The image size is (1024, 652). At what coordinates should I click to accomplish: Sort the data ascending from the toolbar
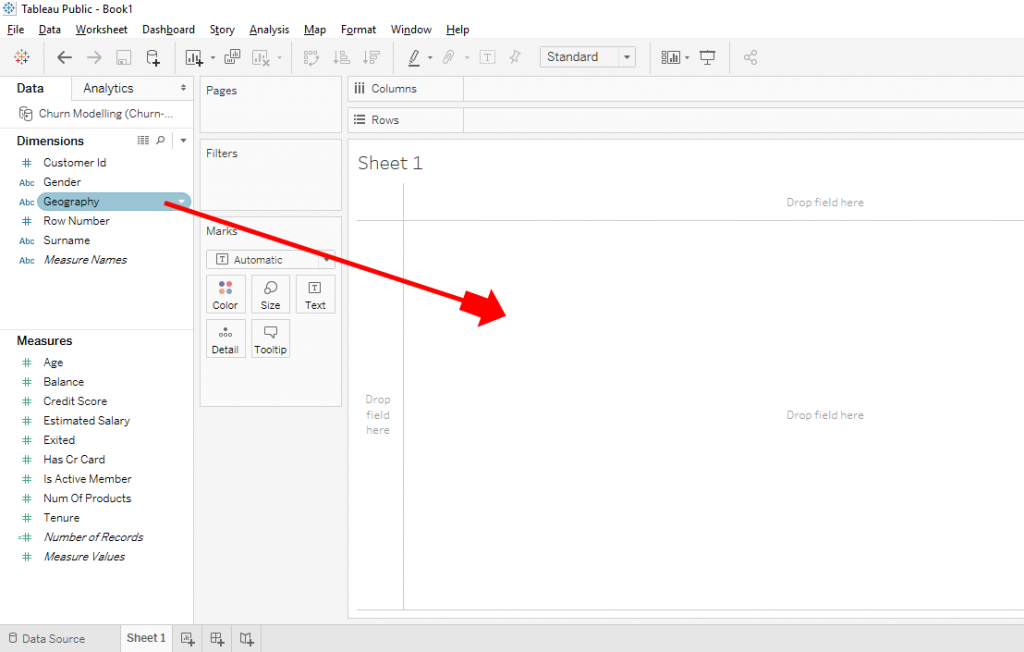point(341,57)
